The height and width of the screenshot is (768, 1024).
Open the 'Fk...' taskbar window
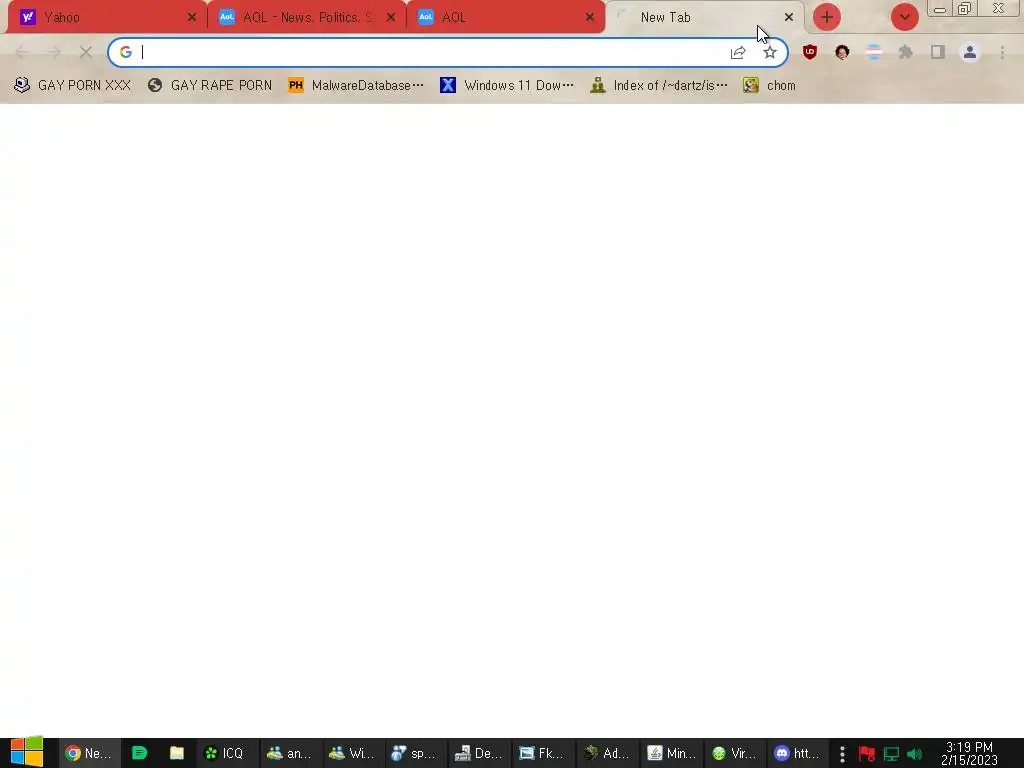pos(542,754)
